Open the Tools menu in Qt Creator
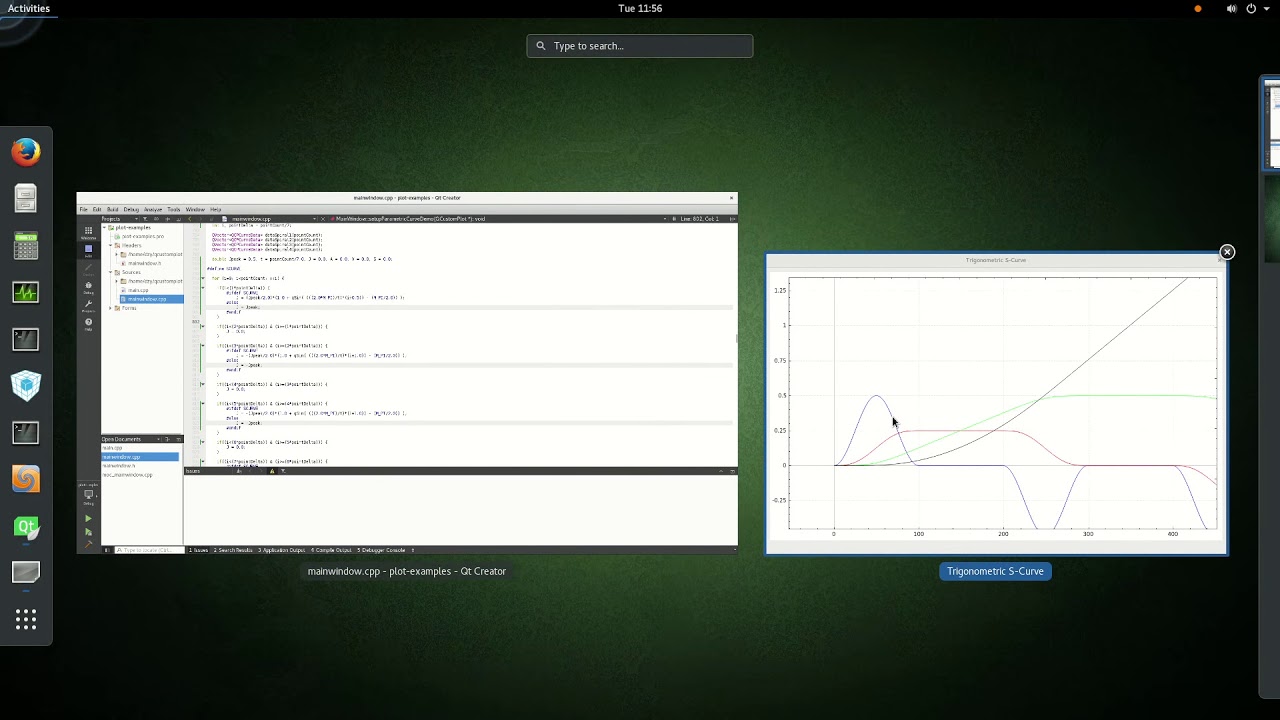Viewport: 1280px width, 720px height. coord(174,209)
